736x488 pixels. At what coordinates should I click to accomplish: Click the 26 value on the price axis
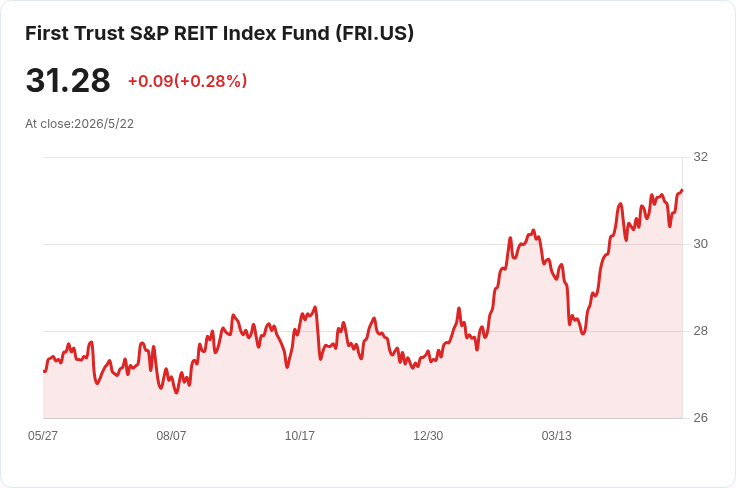tap(700, 418)
